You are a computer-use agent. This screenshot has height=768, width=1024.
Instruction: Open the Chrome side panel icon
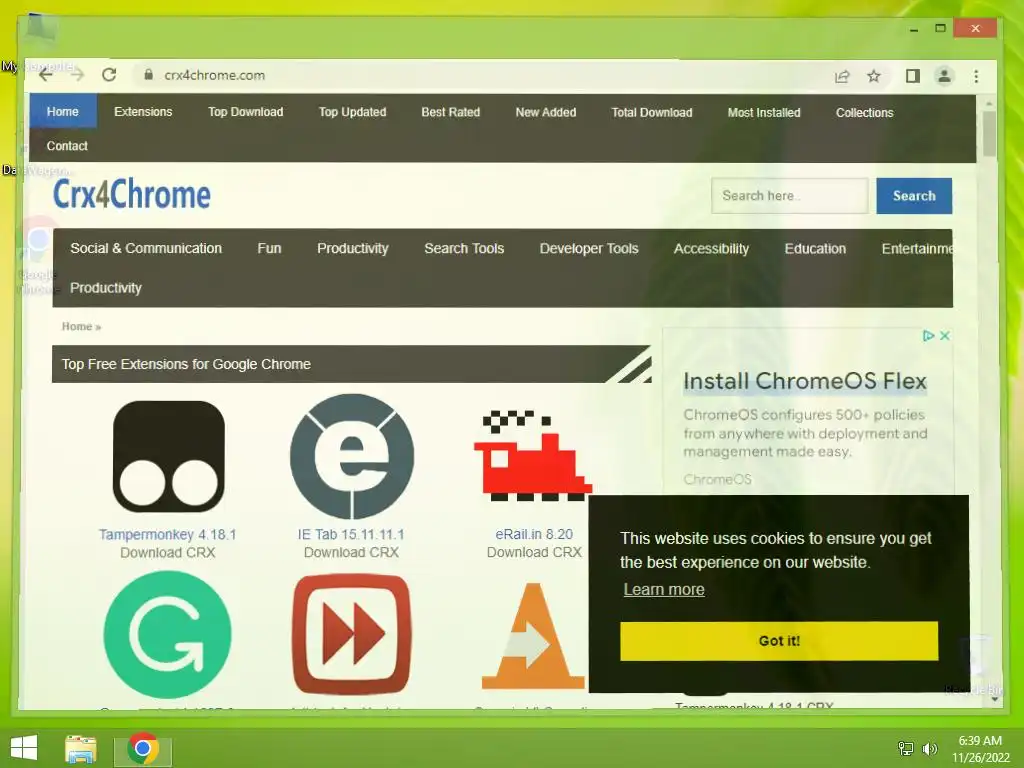tap(913, 76)
